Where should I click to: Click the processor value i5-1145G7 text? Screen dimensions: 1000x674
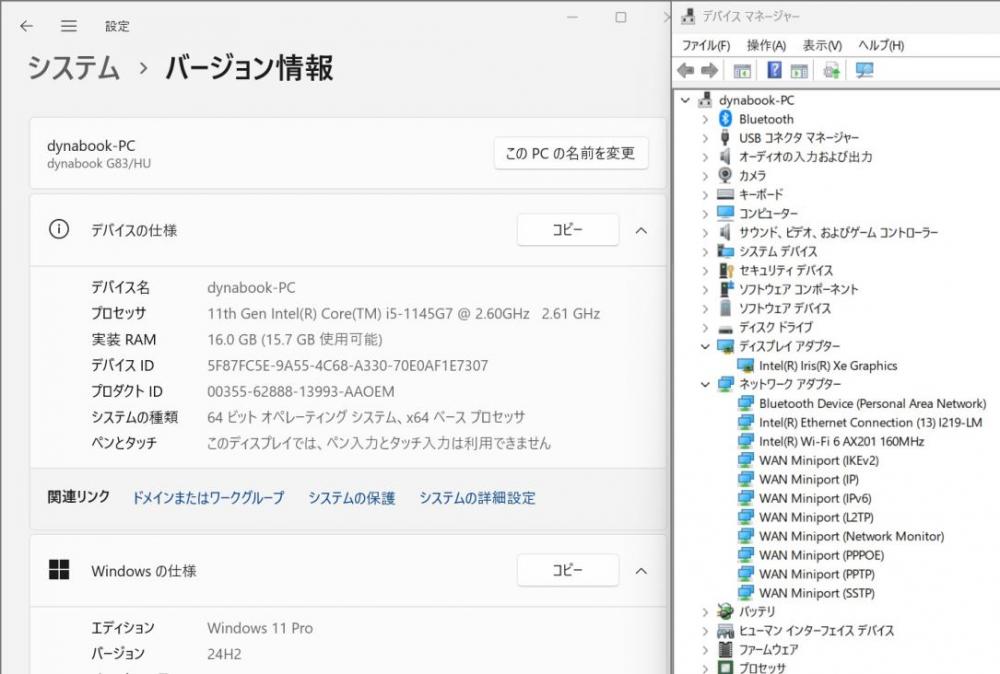404,314
